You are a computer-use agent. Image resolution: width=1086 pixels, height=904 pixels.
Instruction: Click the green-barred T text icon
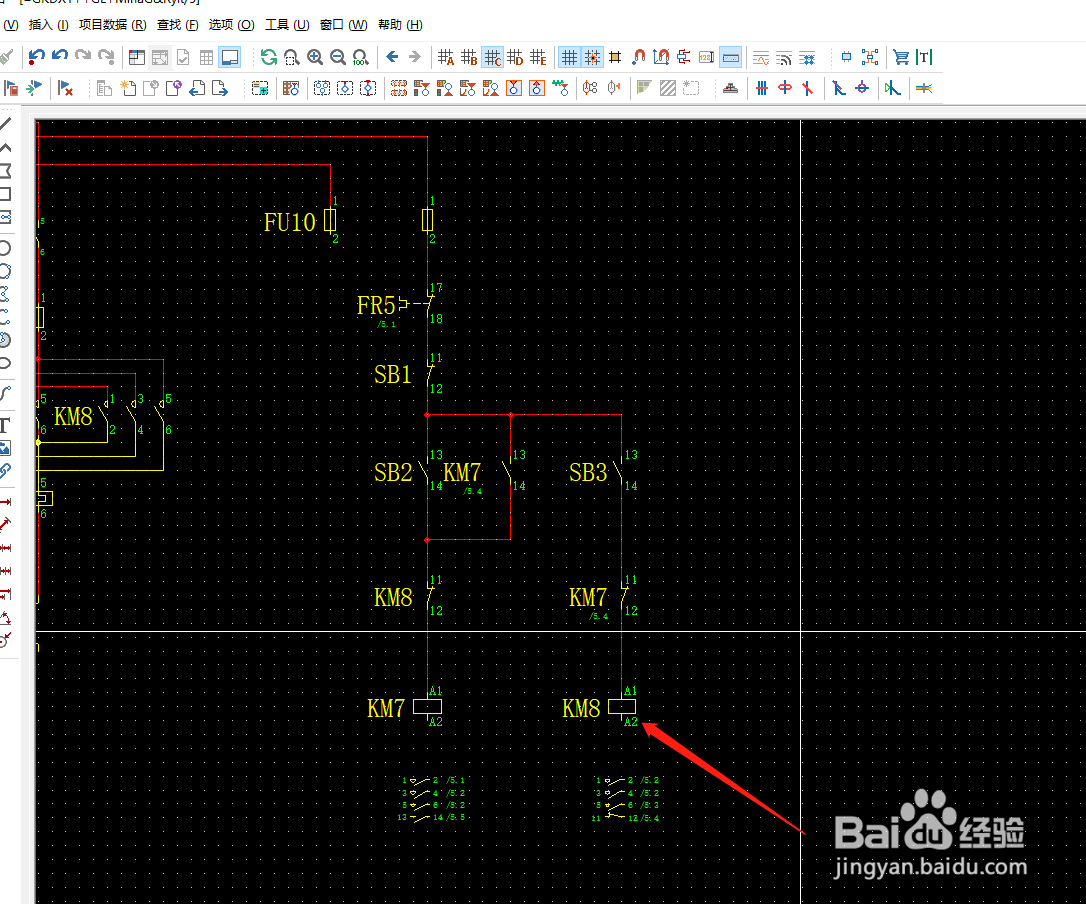924,57
